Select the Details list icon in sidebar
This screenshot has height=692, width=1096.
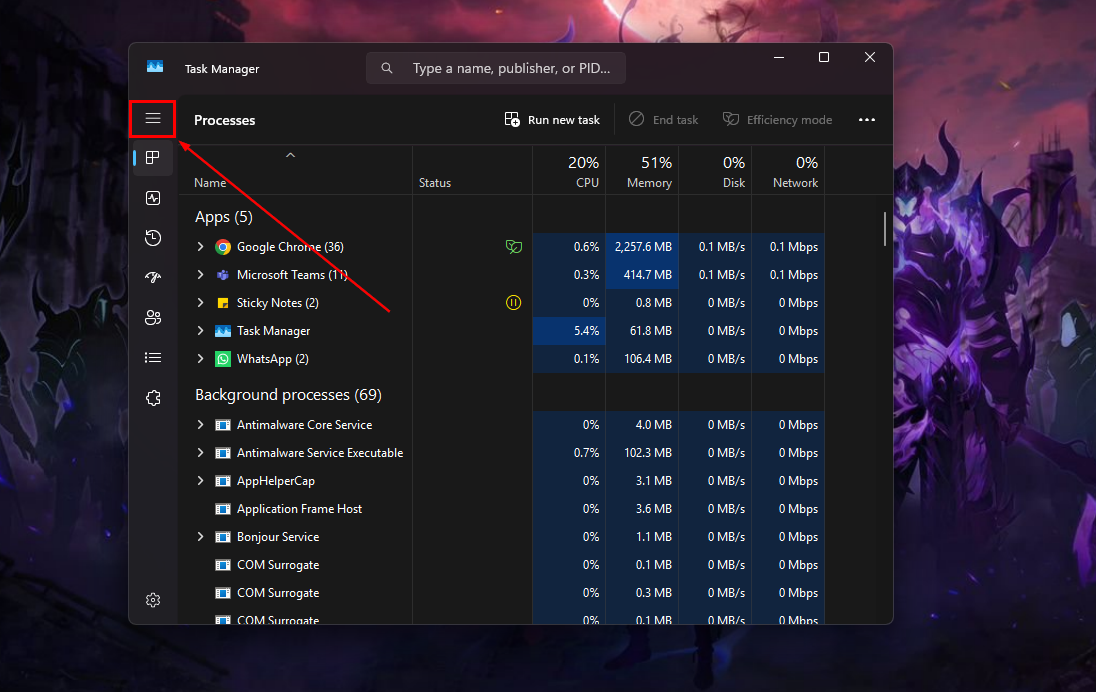152,357
